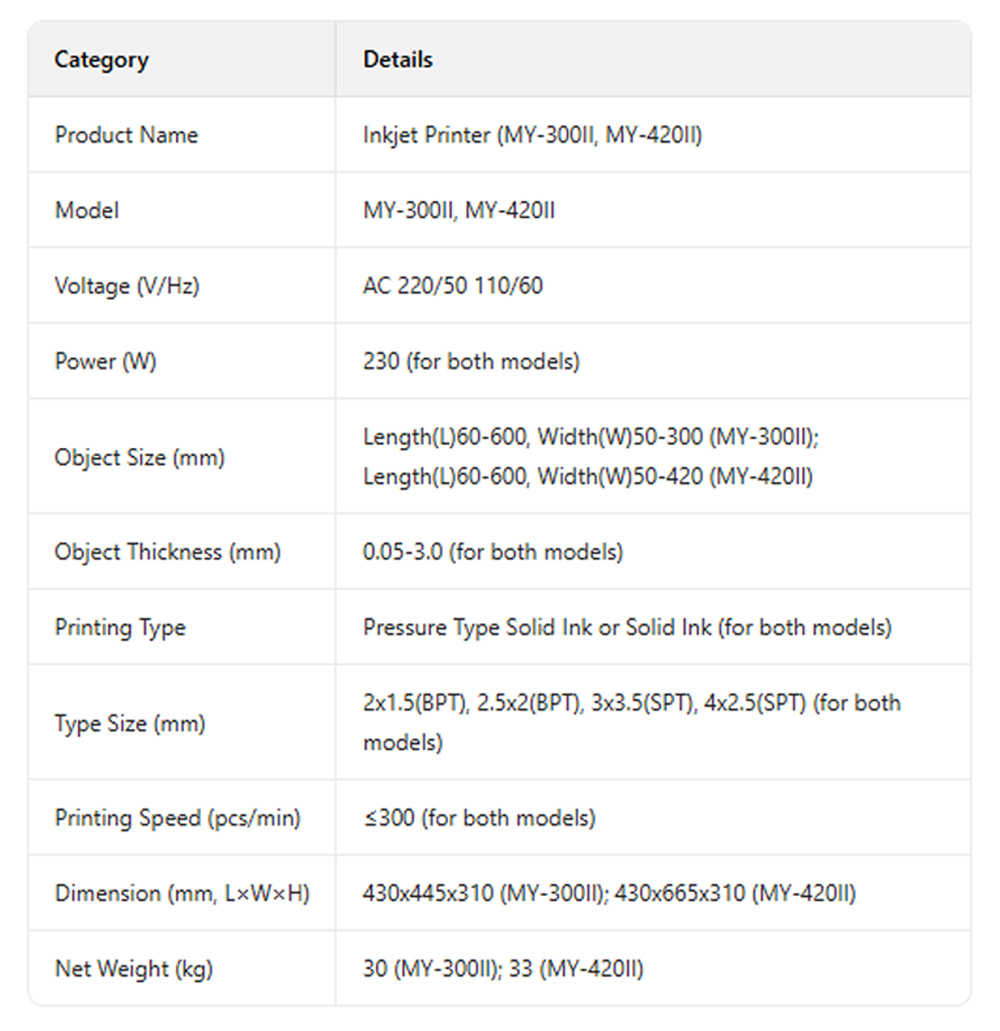Click the Printing Type row label
The height and width of the screenshot is (1031, 1000).
tap(120, 628)
